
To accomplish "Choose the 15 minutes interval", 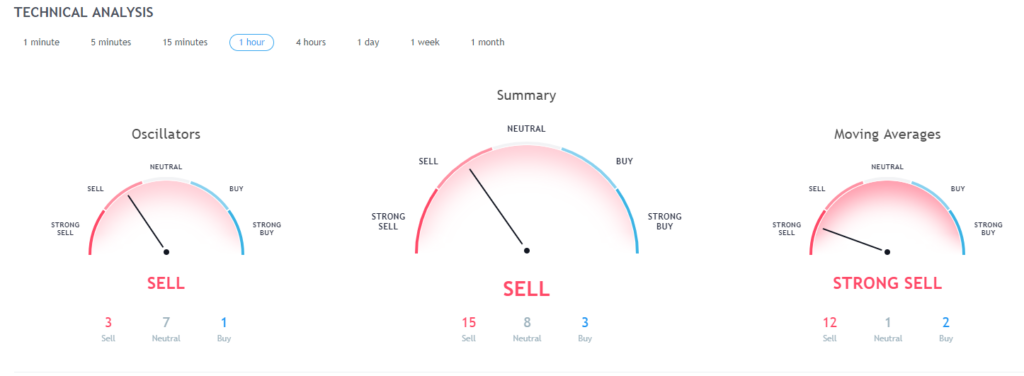I will [185, 42].
